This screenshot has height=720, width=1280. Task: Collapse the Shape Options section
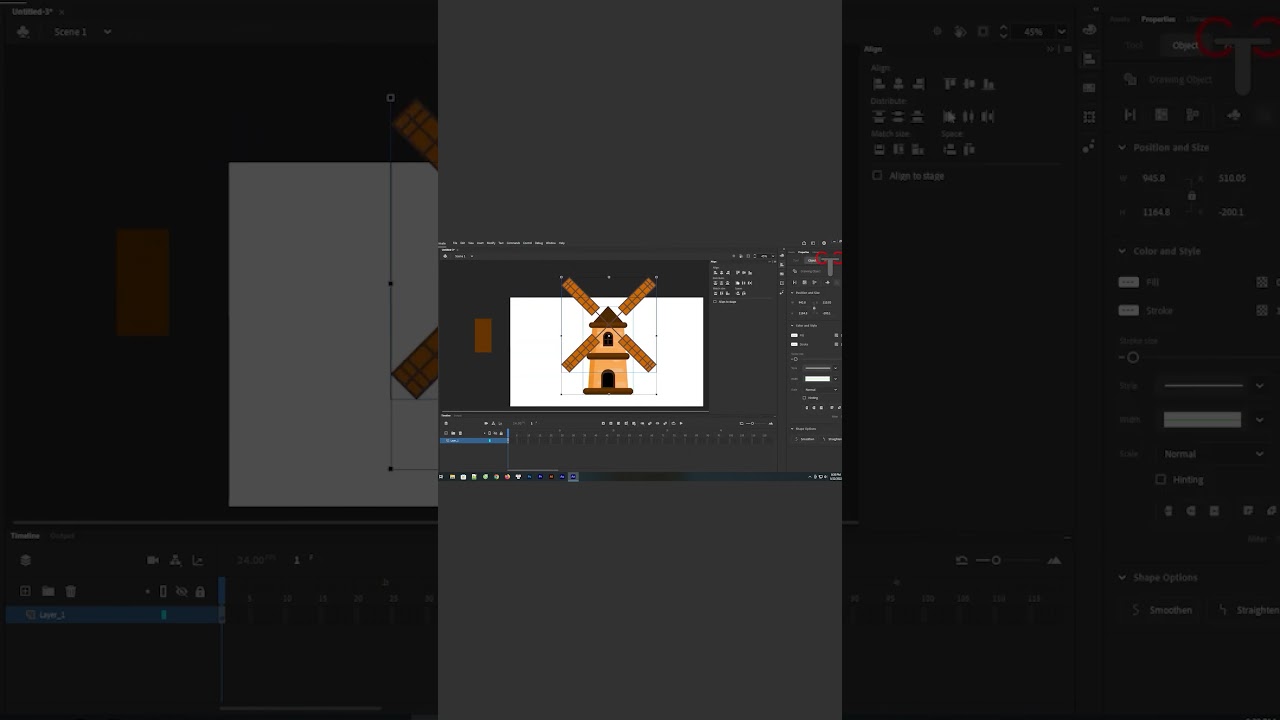pyautogui.click(x=1122, y=578)
